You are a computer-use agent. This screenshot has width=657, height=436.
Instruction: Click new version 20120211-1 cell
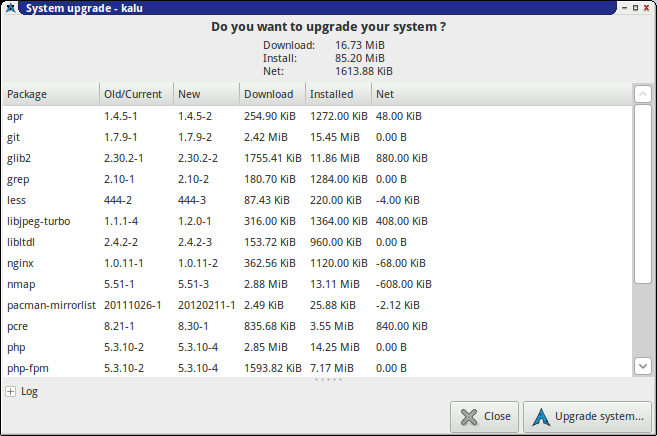(207, 305)
